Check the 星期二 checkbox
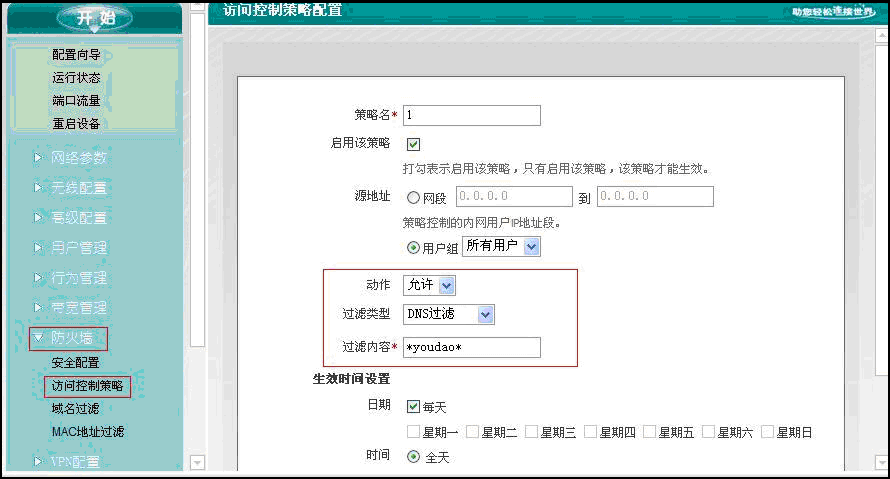Image resolution: width=890 pixels, height=479 pixels. (x=472, y=432)
